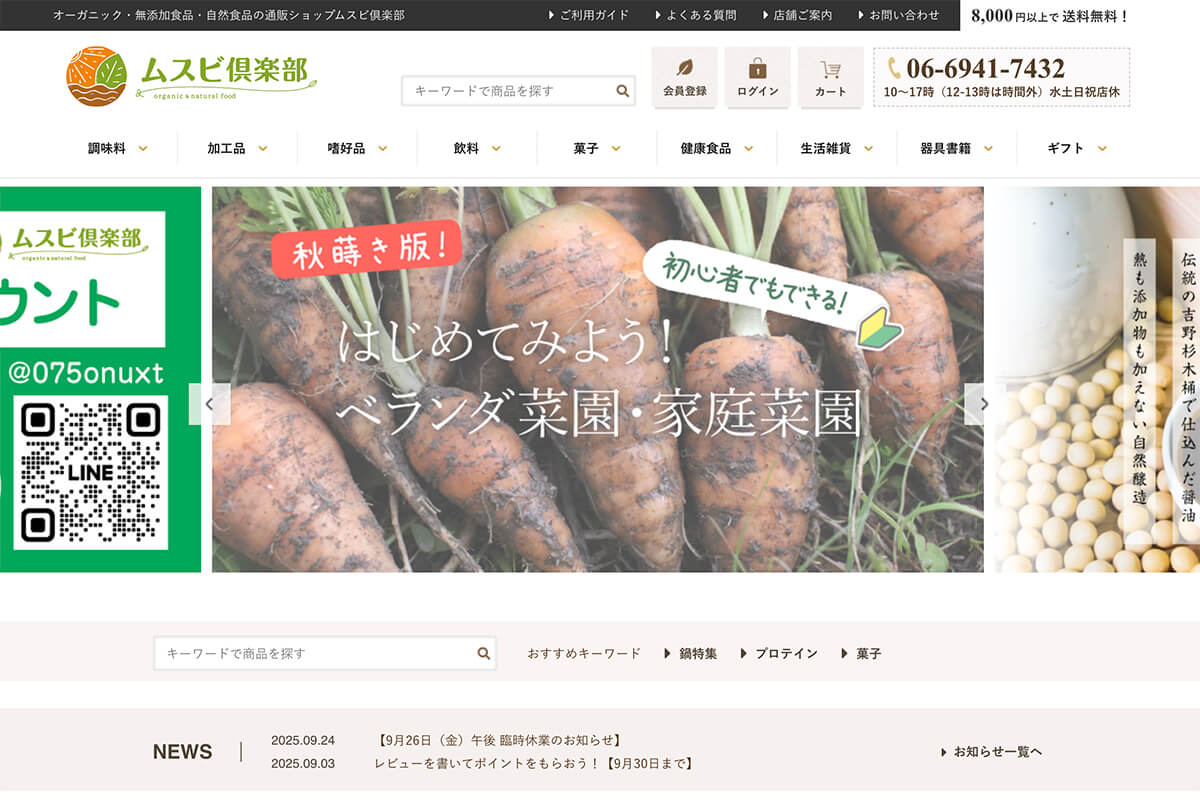The height and width of the screenshot is (800, 1200).
Task: Advance the carousel with the right arrow
Action: [x=986, y=402]
